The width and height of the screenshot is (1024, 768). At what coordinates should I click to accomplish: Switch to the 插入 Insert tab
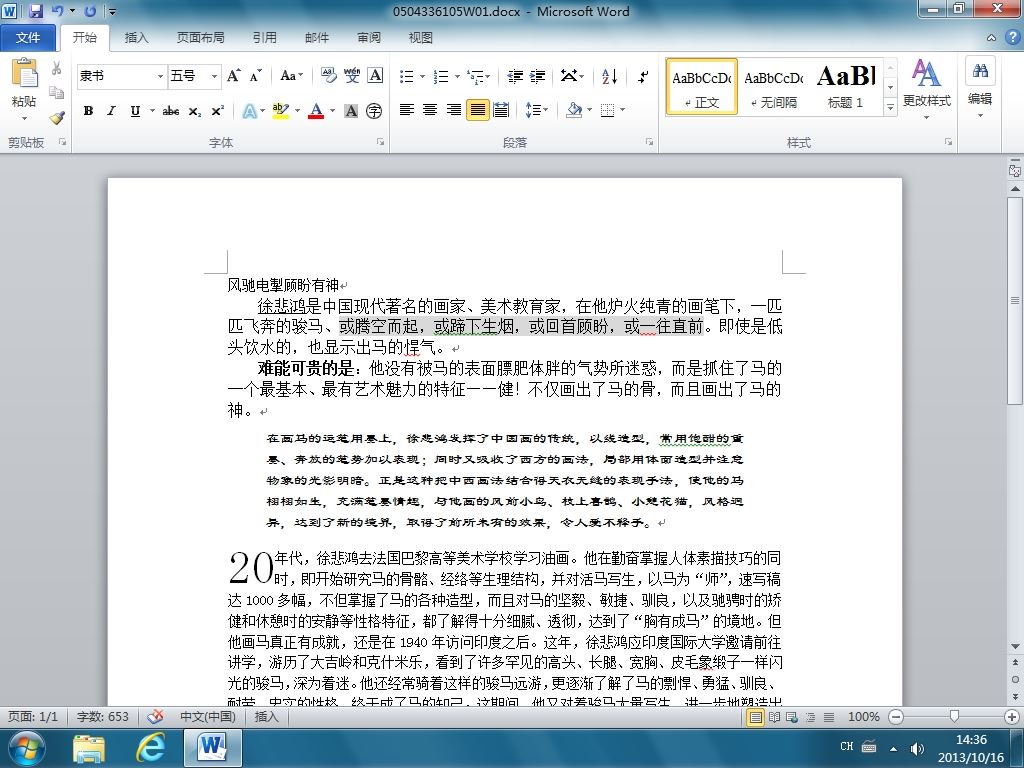[x=136, y=38]
